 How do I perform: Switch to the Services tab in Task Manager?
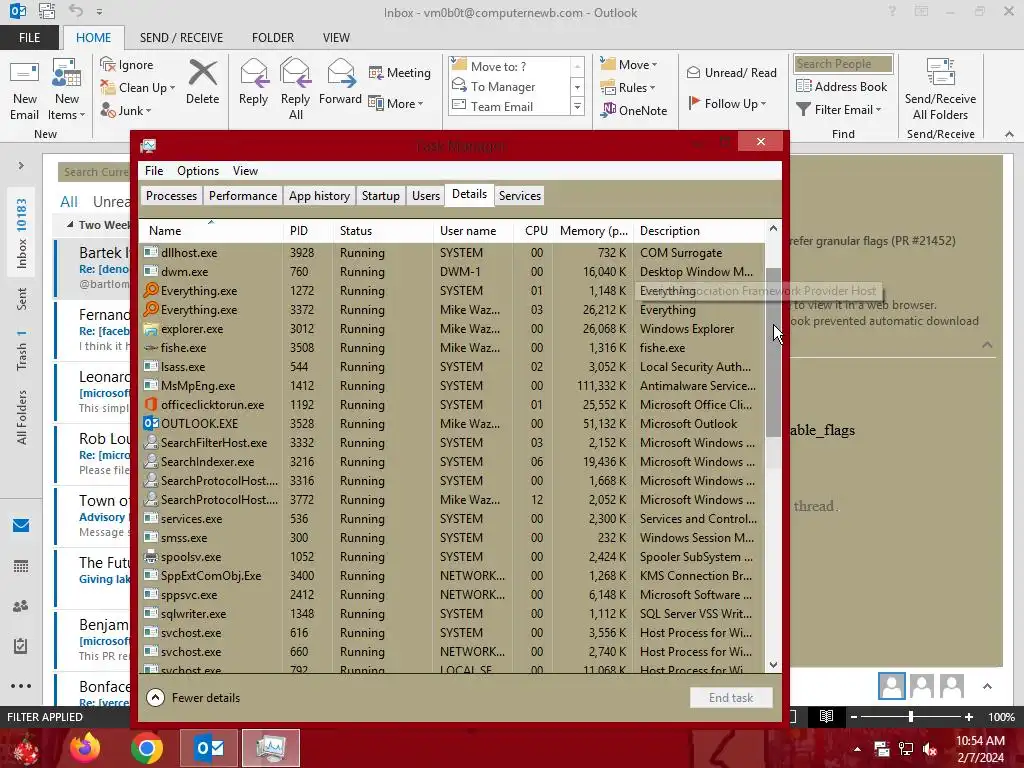click(520, 195)
